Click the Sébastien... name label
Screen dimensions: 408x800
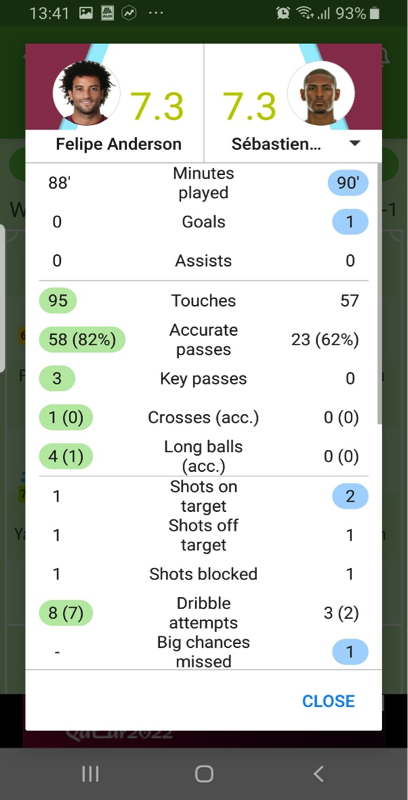click(276, 144)
